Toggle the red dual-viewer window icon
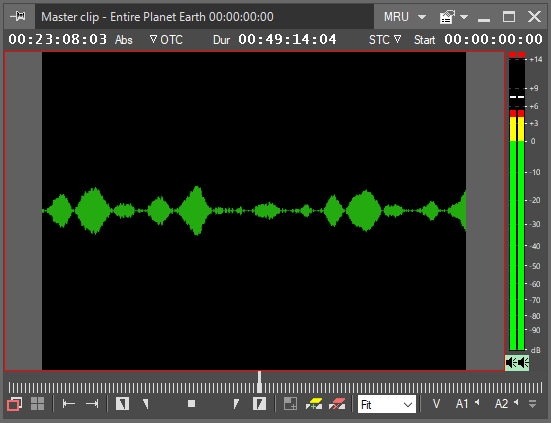This screenshot has height=423, width=551. pos(14,404)
